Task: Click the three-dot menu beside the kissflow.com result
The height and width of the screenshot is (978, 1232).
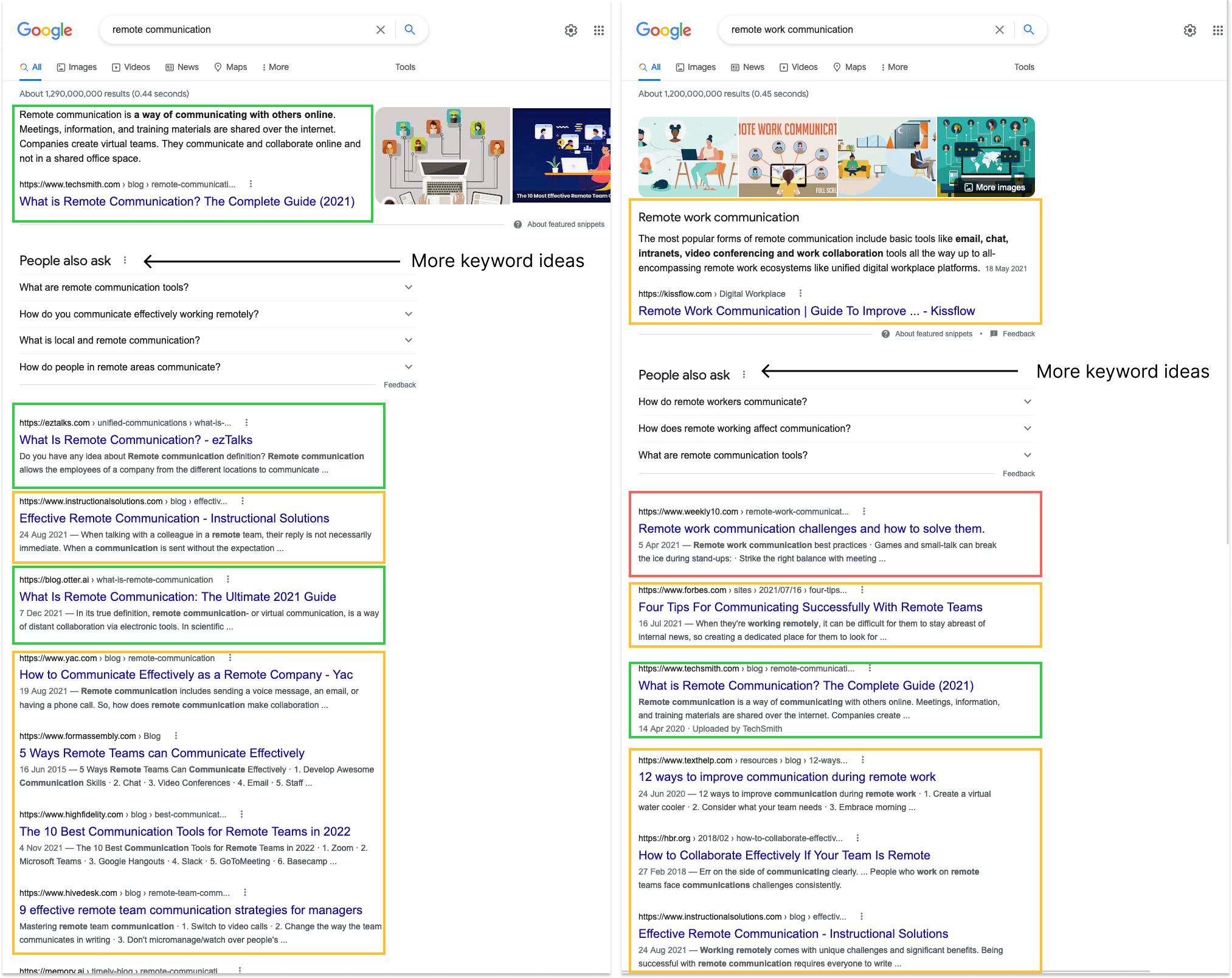Action: click(x=800, y=293)
